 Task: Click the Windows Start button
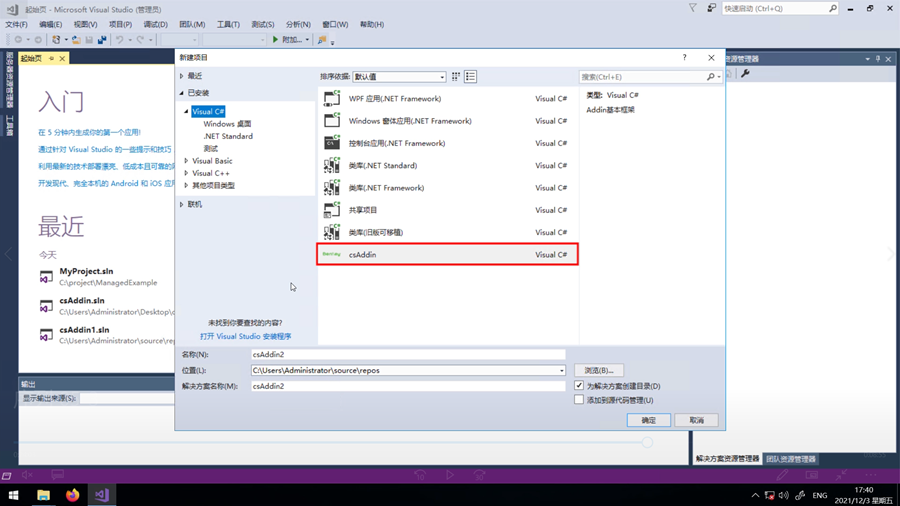[x=13, y=495]
